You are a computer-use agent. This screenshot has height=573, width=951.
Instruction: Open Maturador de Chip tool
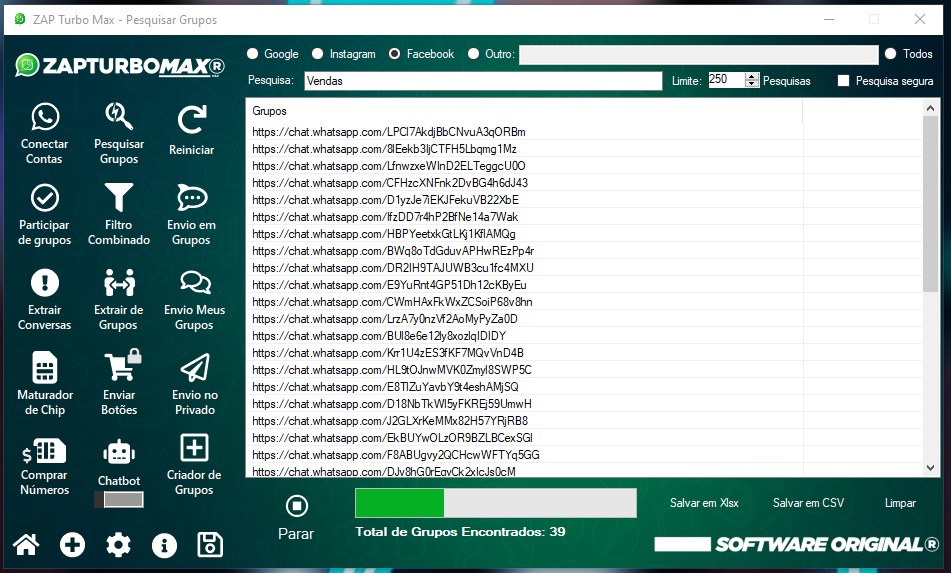[45, 368]
